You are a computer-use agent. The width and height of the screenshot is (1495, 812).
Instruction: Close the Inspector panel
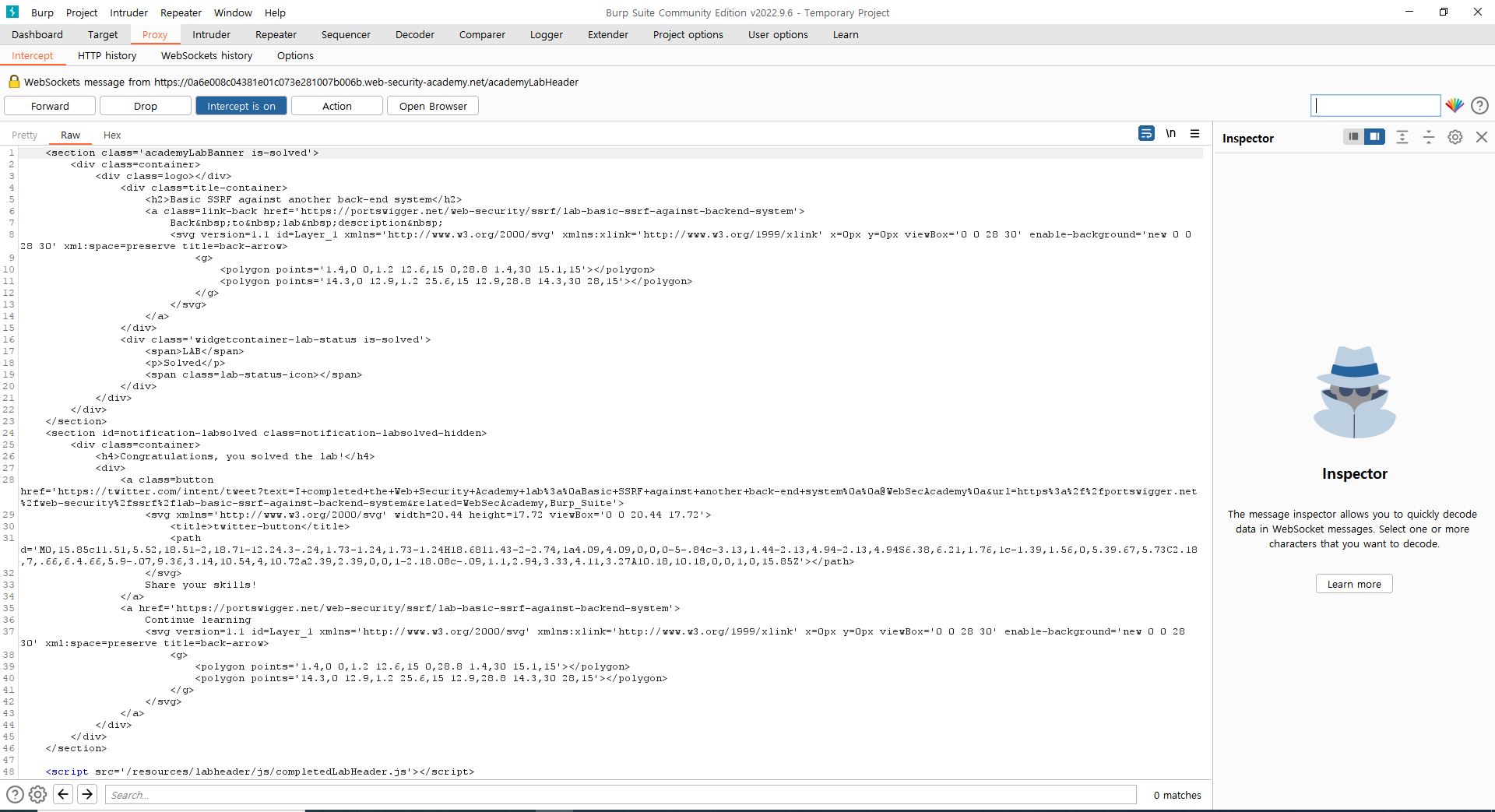pyautogui.click(x=1482, y=137)
